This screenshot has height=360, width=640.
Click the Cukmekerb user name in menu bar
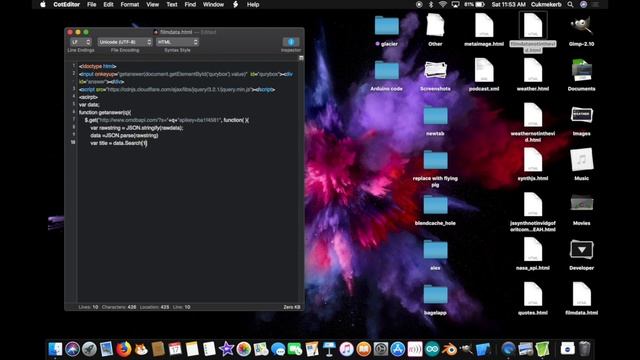tap(547, 4)
